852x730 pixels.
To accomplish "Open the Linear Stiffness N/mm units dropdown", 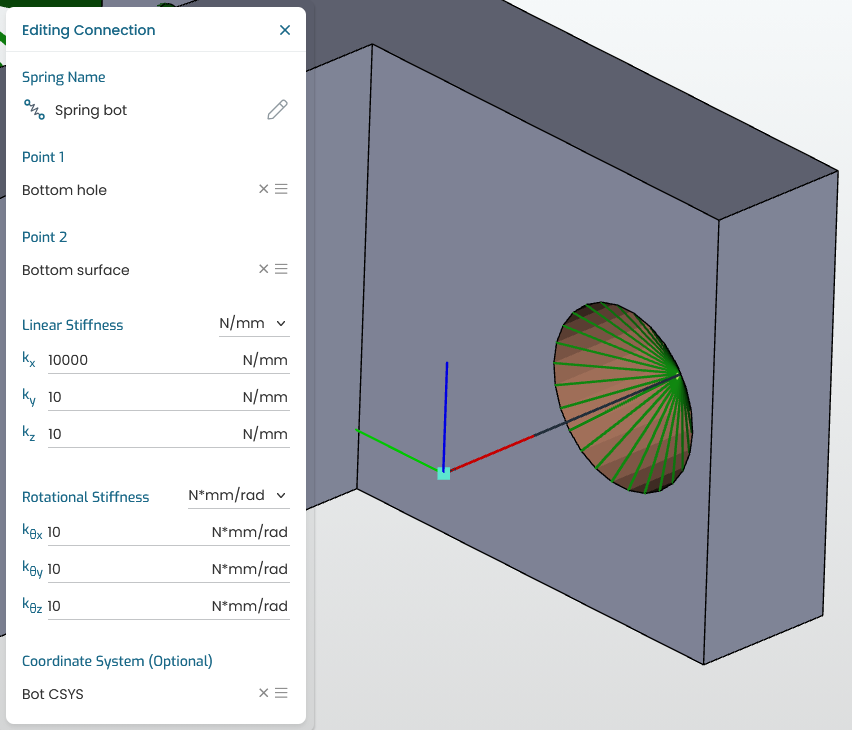I will coord(254,323).
